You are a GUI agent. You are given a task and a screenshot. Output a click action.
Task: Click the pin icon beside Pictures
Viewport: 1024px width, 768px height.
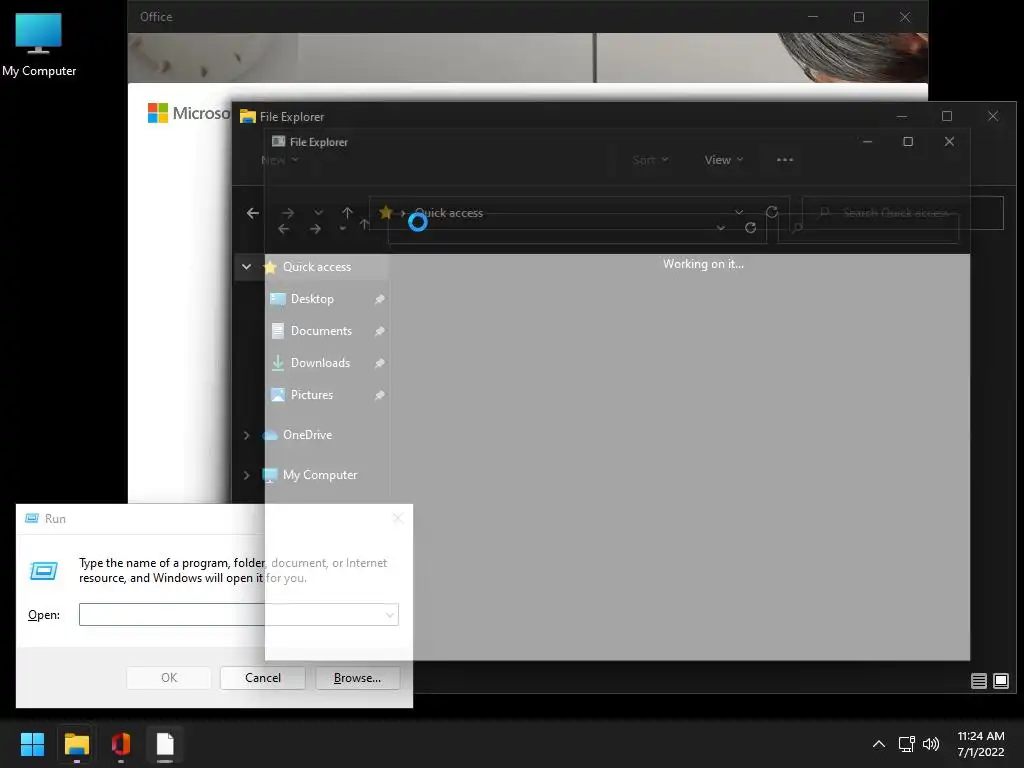pos(379,395)
